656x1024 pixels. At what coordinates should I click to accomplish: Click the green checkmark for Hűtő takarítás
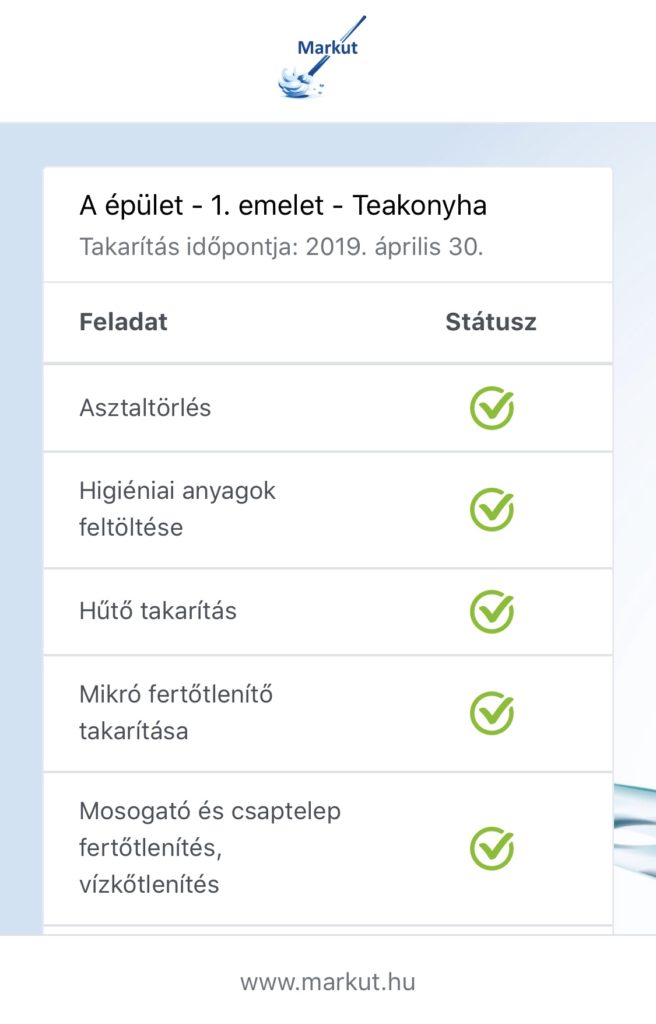click(492, 612)
